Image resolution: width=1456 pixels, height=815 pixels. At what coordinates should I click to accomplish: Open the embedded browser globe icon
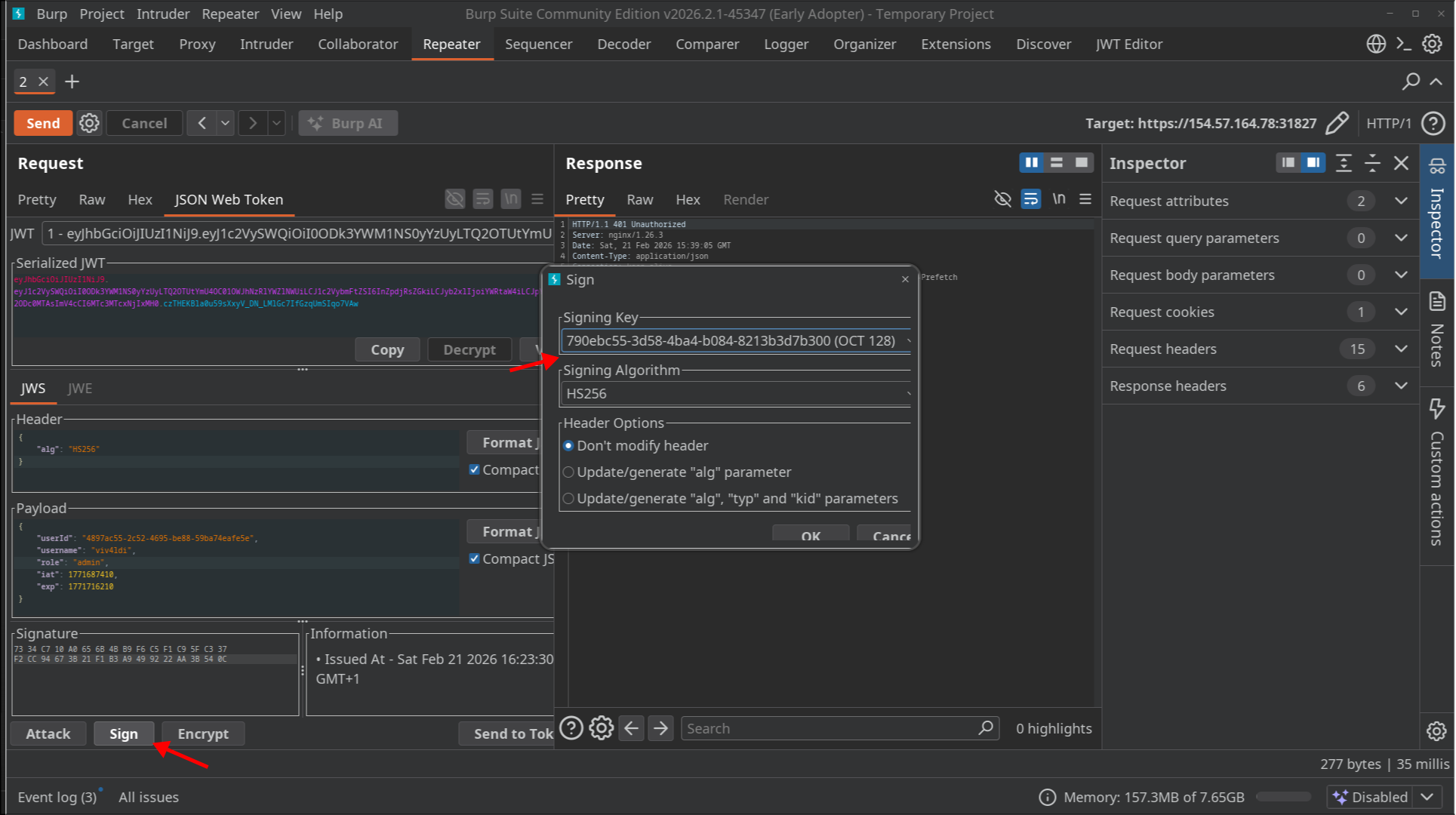pos(1376,44)
